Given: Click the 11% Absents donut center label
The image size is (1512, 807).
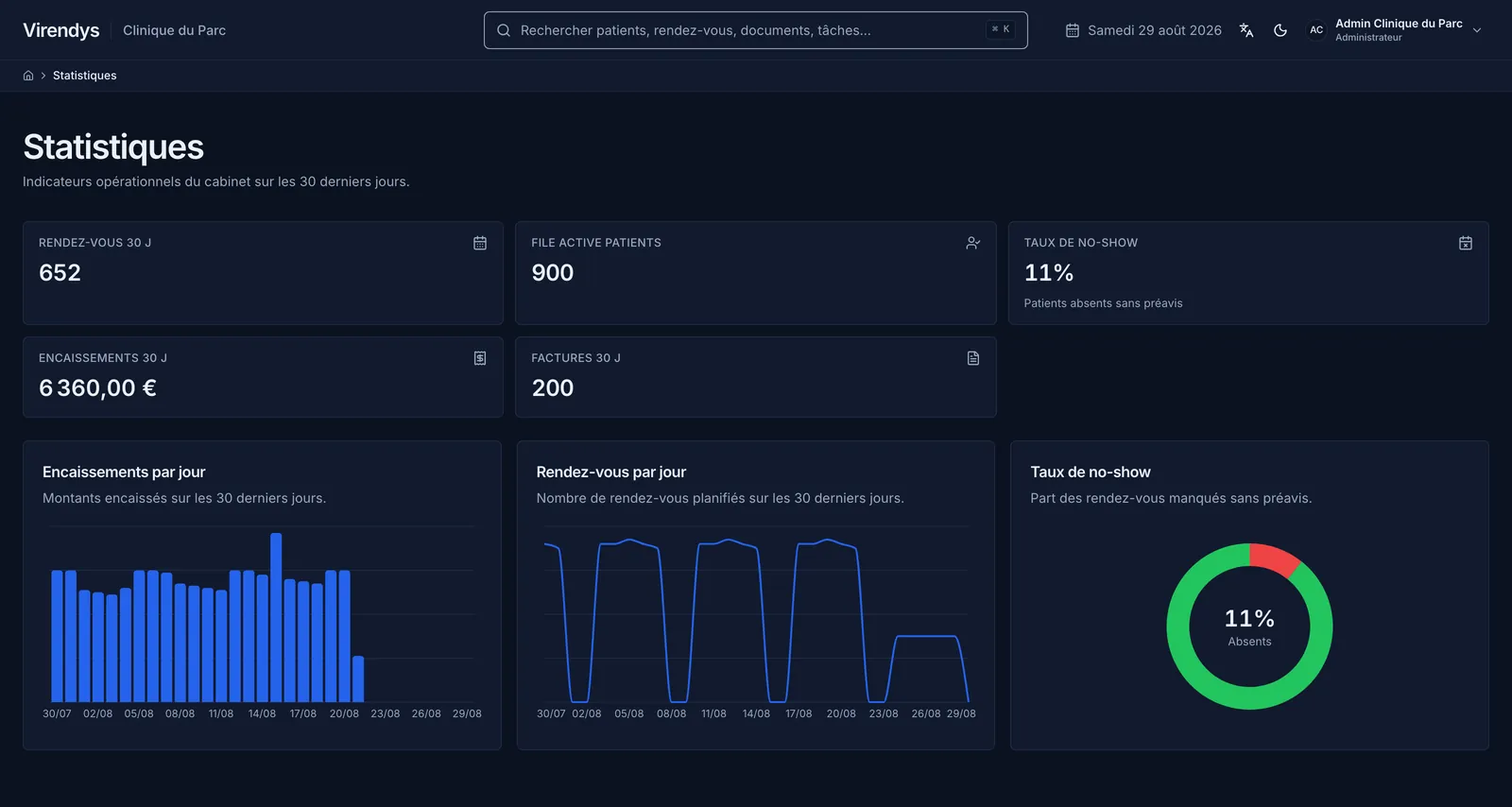Looking at the screenshot, I should [1249, 627].
